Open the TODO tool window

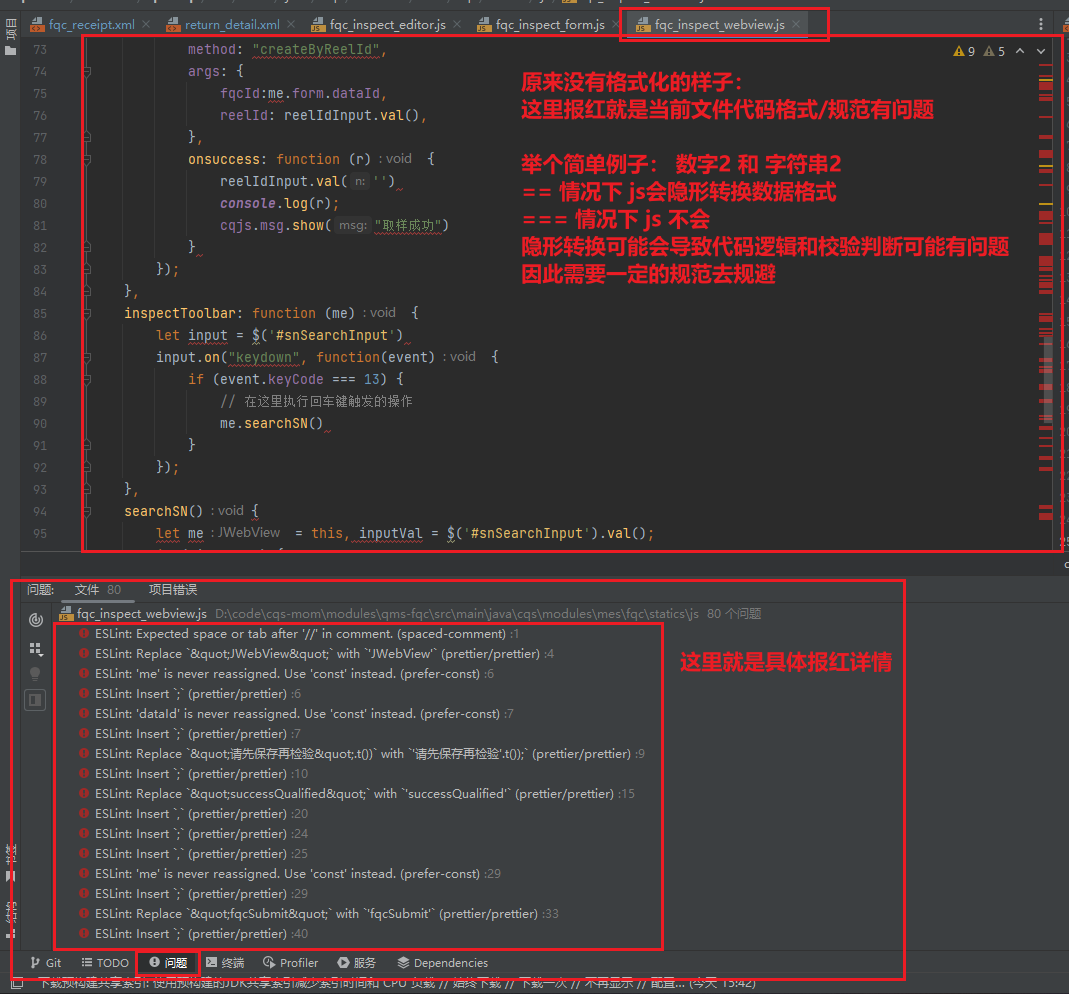105,963
